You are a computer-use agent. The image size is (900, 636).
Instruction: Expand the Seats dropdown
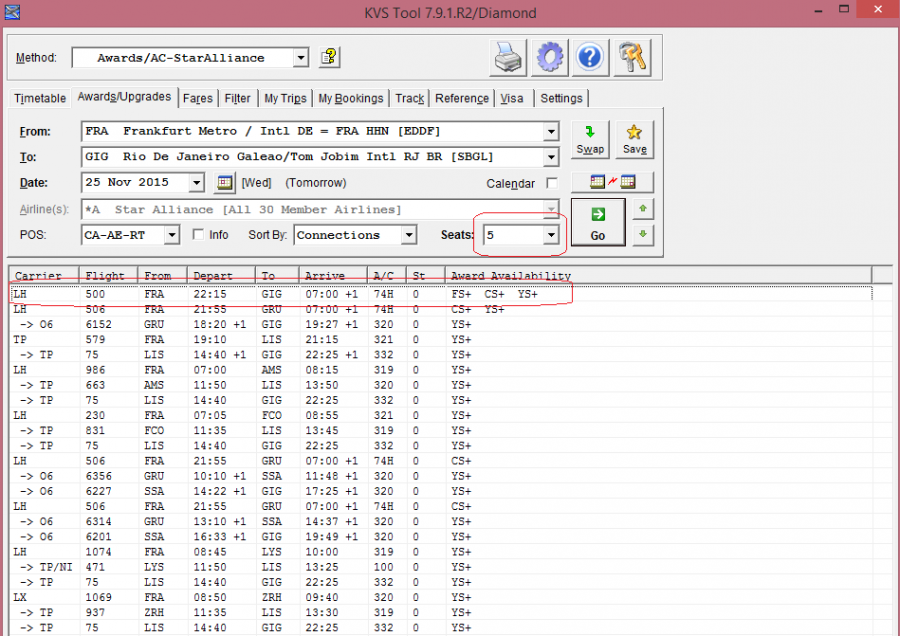pyautogui.click(x=550, y=235)
